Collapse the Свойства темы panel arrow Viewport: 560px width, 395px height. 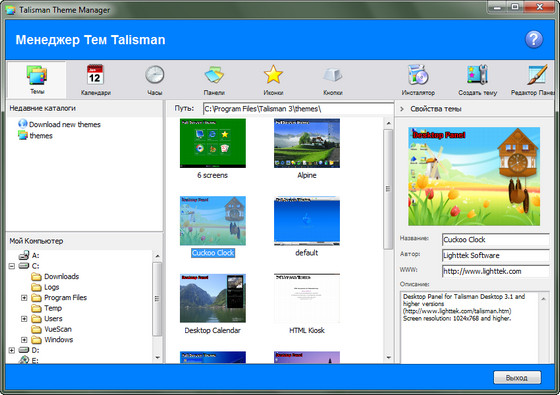point(402,109)
